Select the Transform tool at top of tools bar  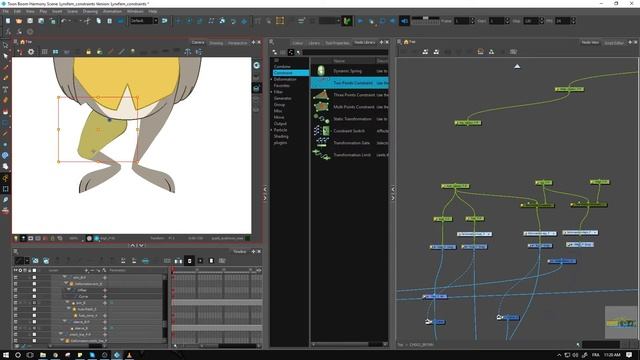click(x=5, y=45)
